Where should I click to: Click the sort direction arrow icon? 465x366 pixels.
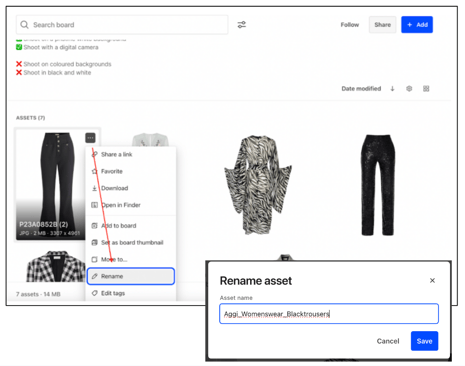point(392,89)
